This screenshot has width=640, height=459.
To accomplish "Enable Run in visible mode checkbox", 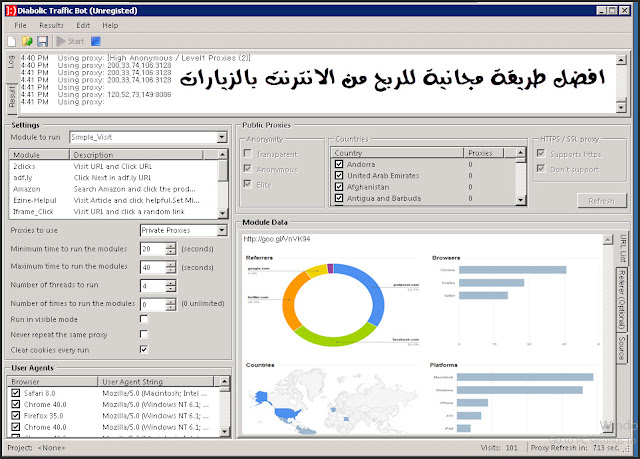I will [x=144, y=319].
